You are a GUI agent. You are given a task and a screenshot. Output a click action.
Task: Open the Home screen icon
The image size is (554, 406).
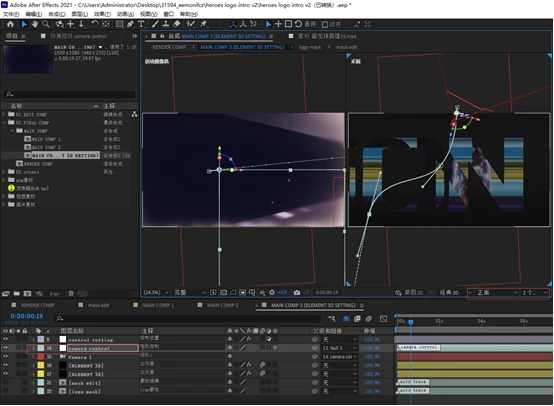(10, 24)
